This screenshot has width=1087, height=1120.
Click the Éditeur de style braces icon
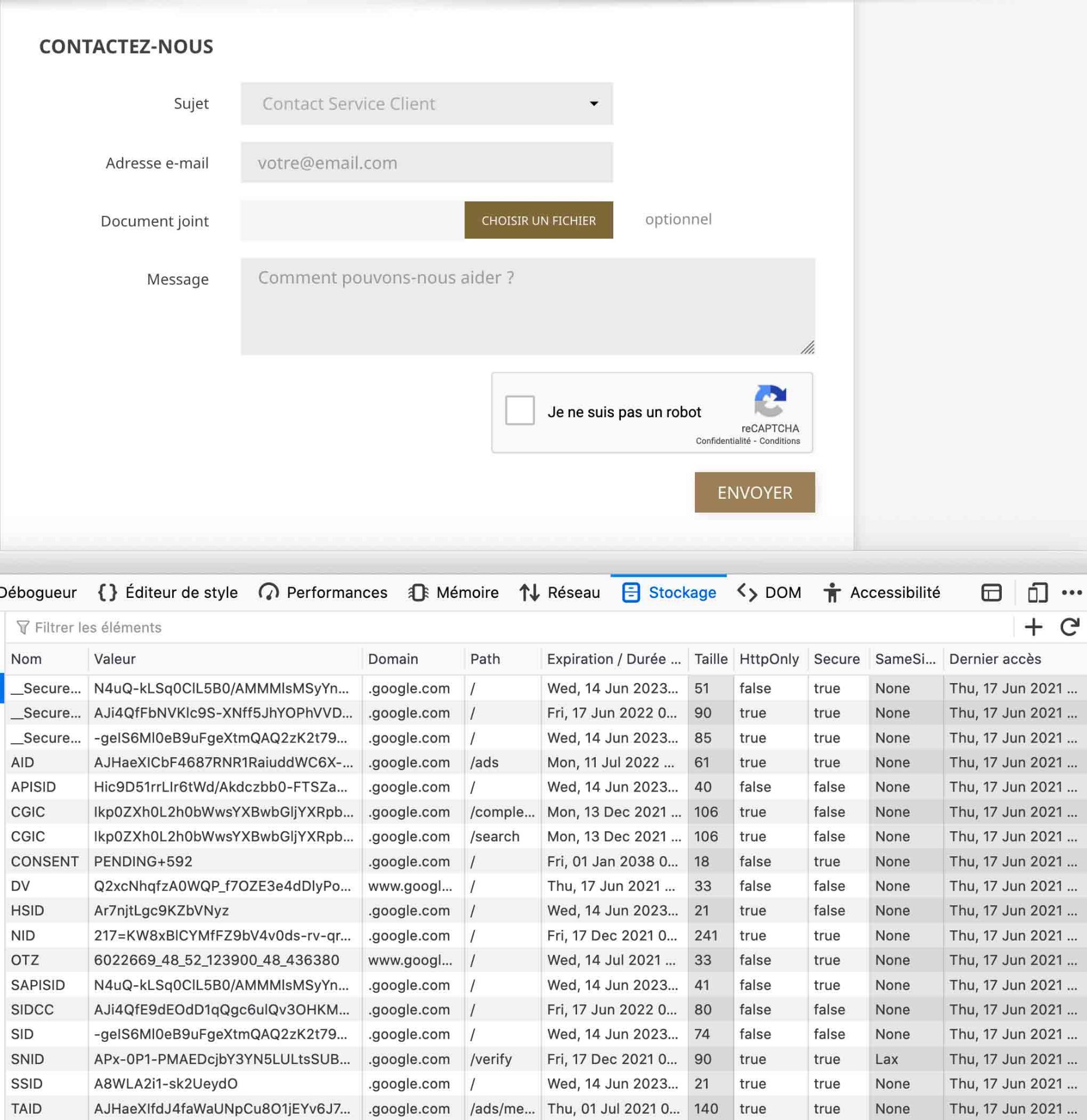107,593
